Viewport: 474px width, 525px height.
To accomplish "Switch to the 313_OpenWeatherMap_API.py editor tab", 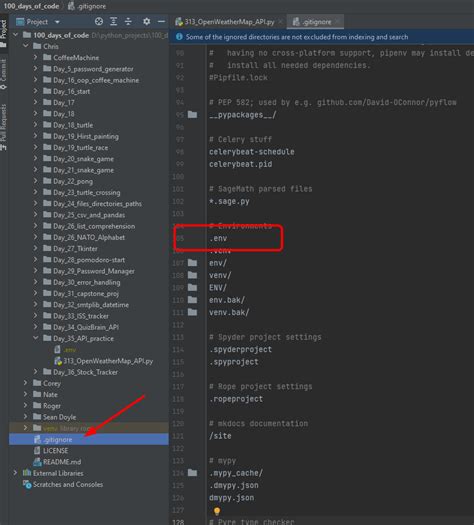I will (x=229, y=22).
